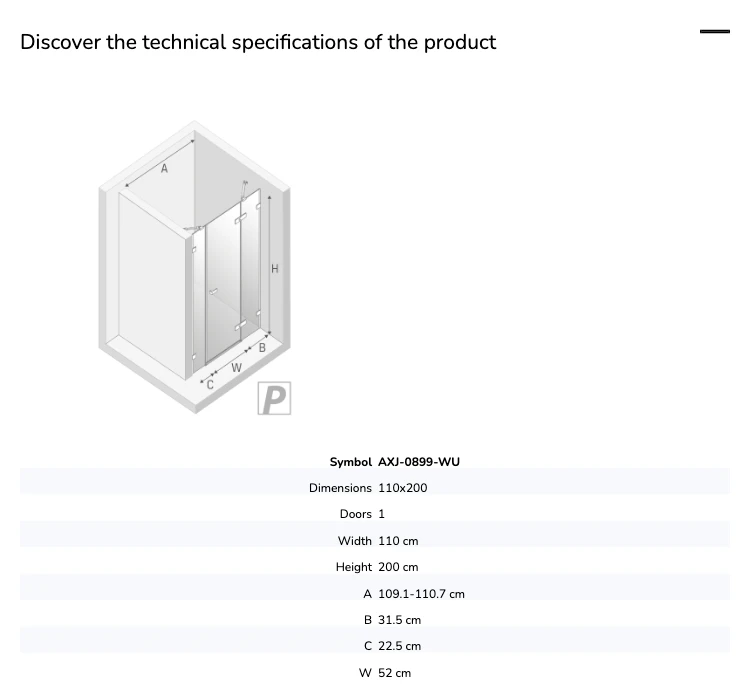Click the W 52 cm value
The height and width of the screenshot is (700, 750).
394,673
